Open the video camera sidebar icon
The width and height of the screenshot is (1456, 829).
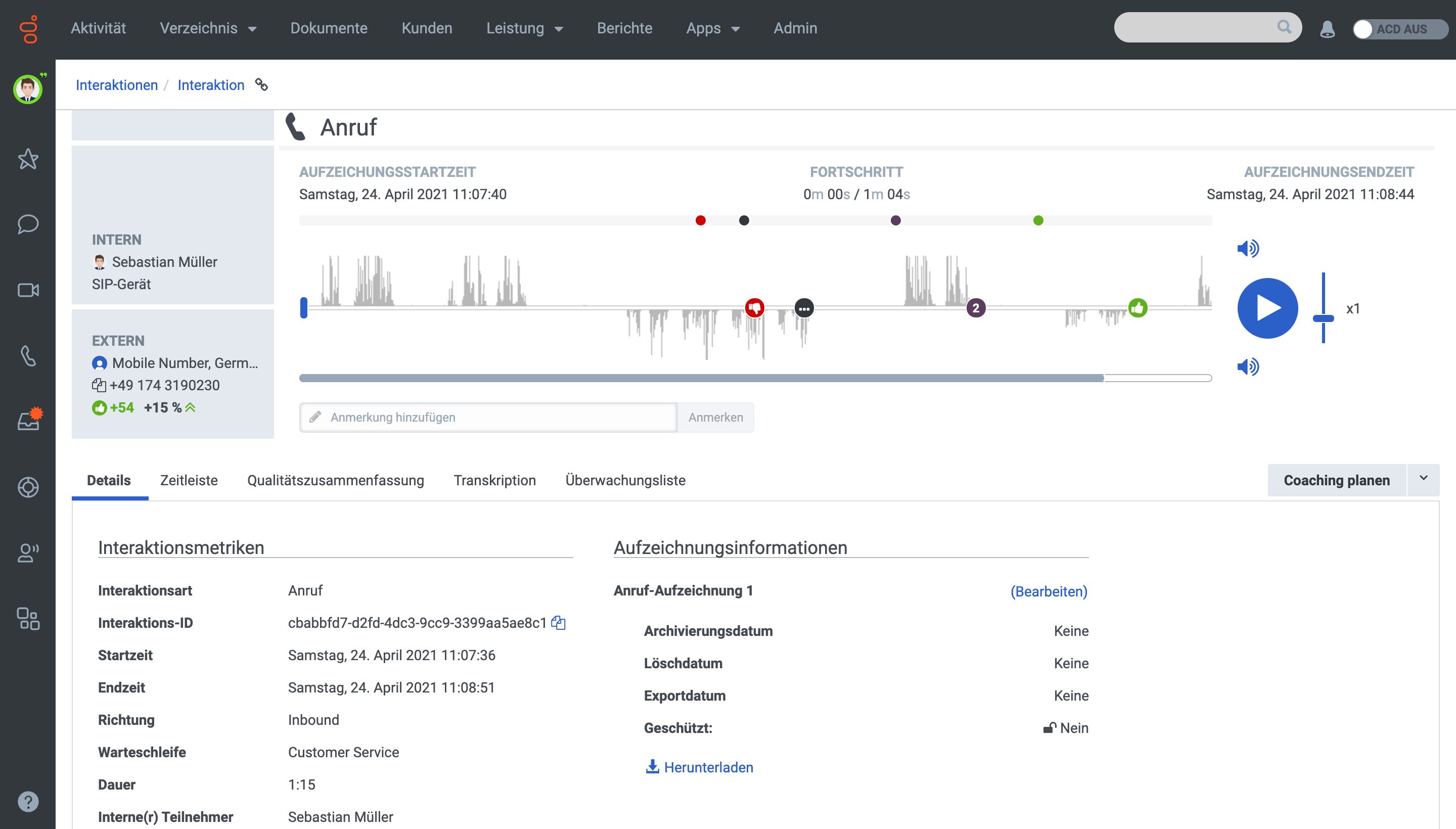click(28, 290)
